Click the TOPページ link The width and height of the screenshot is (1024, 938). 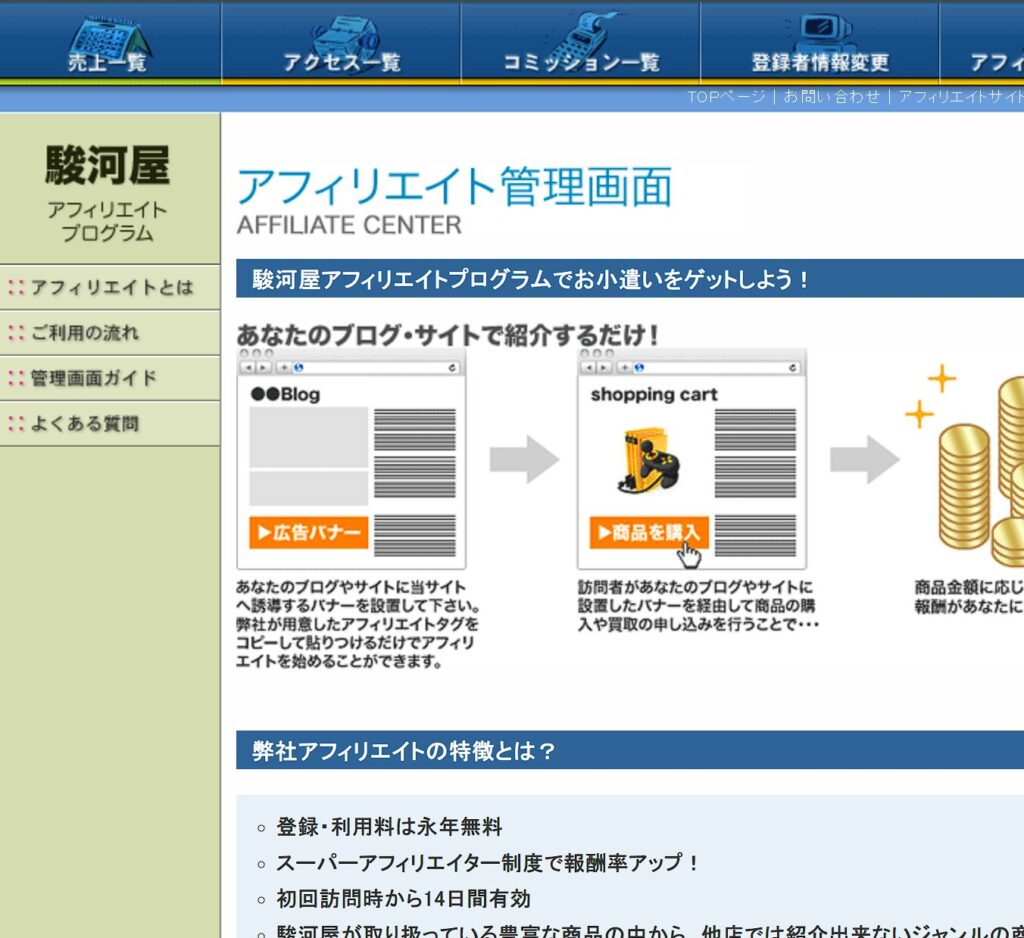coord(726,97)
